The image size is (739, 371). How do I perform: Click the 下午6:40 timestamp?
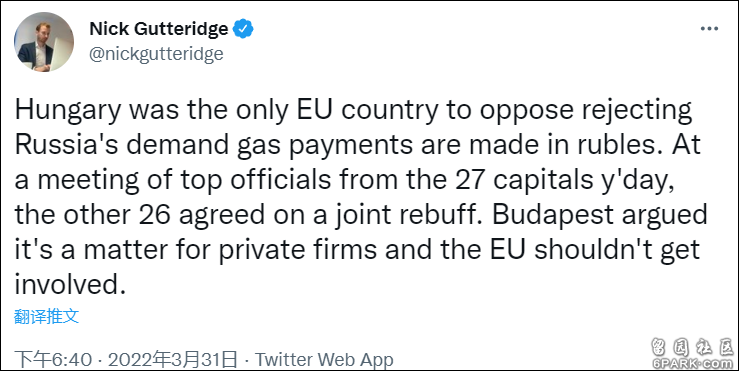click(x=53, y=361)
